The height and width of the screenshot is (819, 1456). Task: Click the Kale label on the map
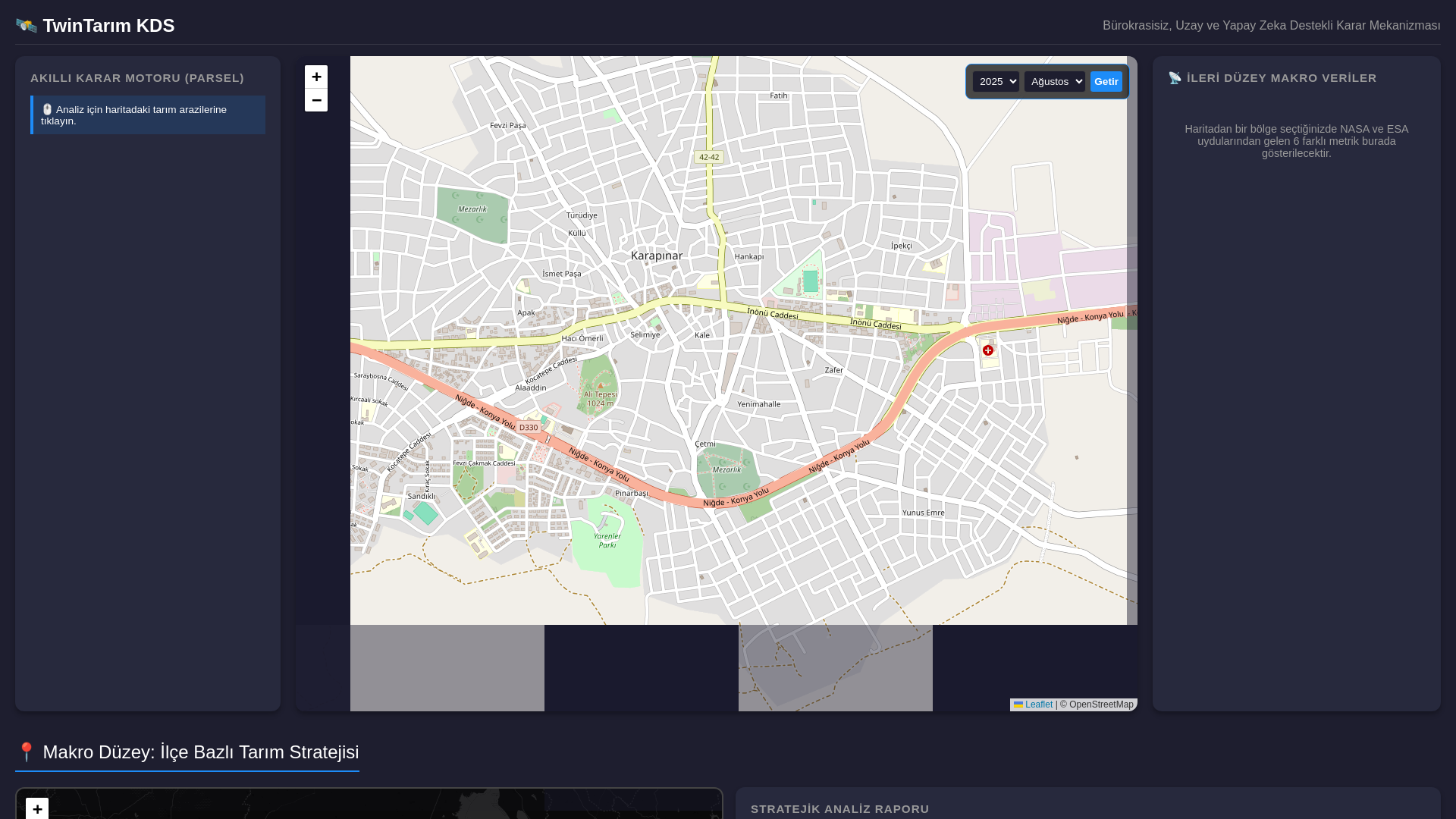click(702, 335)
